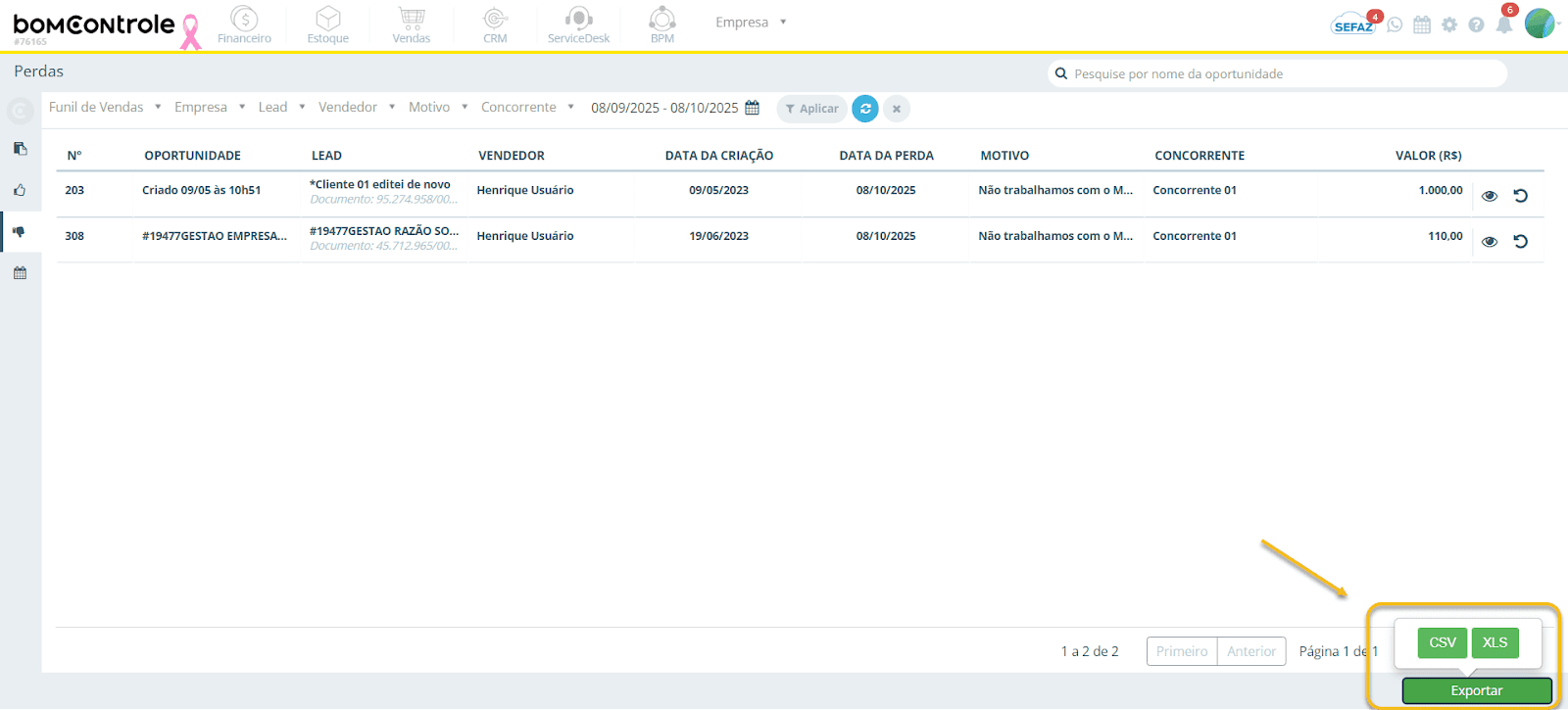Click lead '#19477GESTAO RAZÃO SO...'
1568x710 pixels.
point(384,231)
